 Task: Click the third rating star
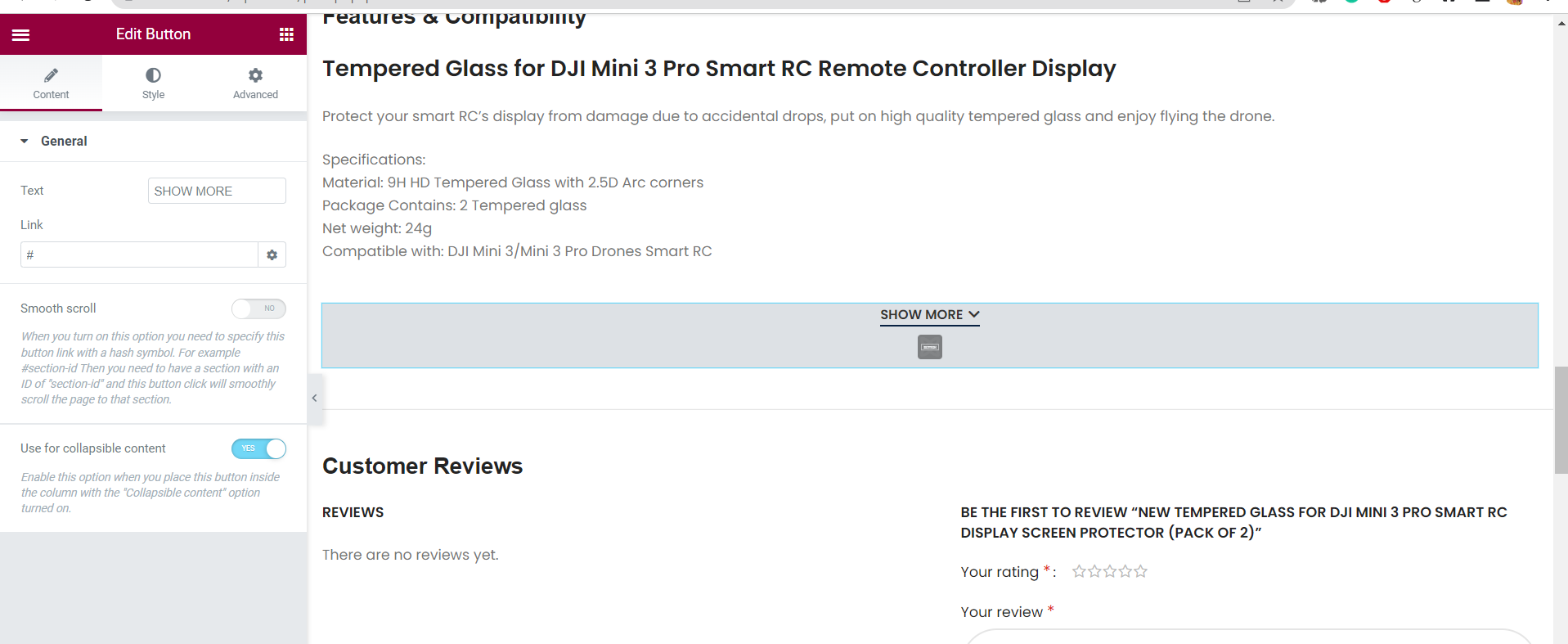coord(1110,571)
